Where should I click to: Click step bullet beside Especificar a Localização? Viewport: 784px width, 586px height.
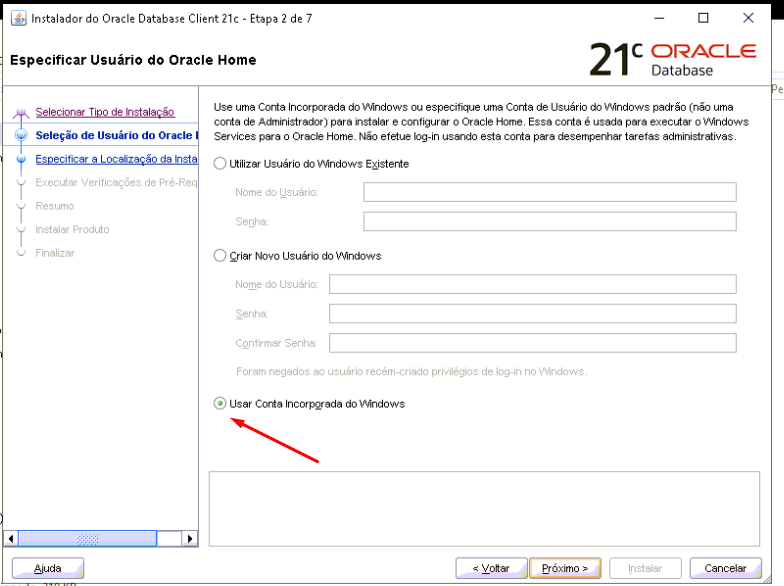point(21,159)
